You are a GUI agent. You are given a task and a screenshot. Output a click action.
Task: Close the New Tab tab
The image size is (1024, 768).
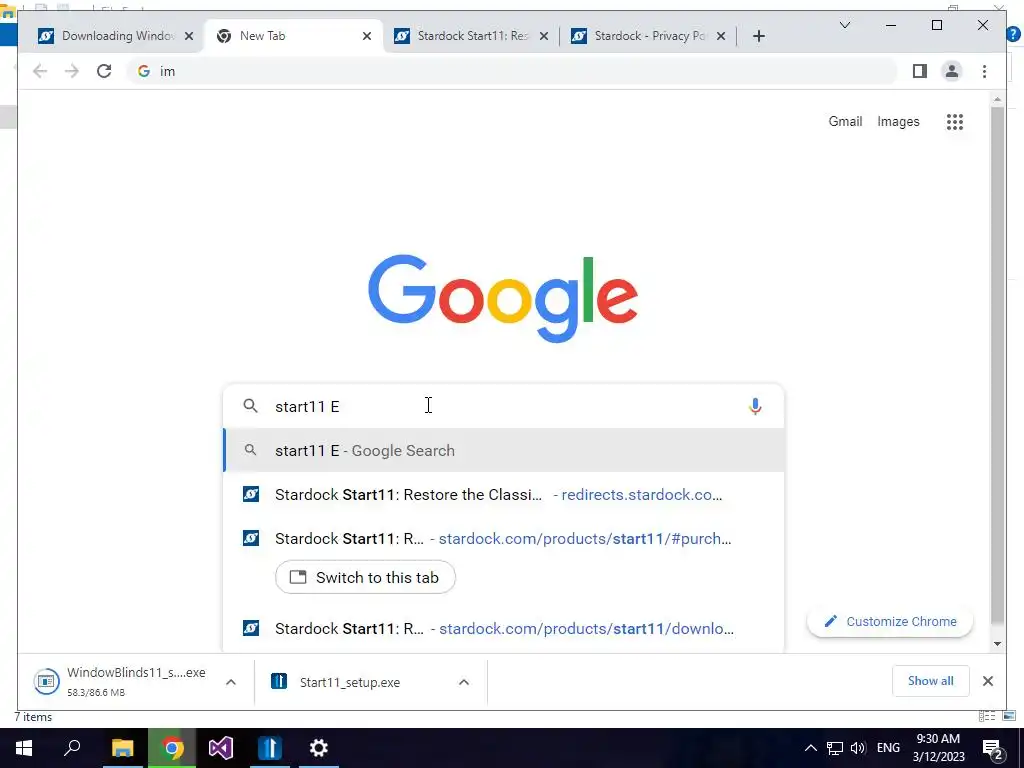[367, 36]
